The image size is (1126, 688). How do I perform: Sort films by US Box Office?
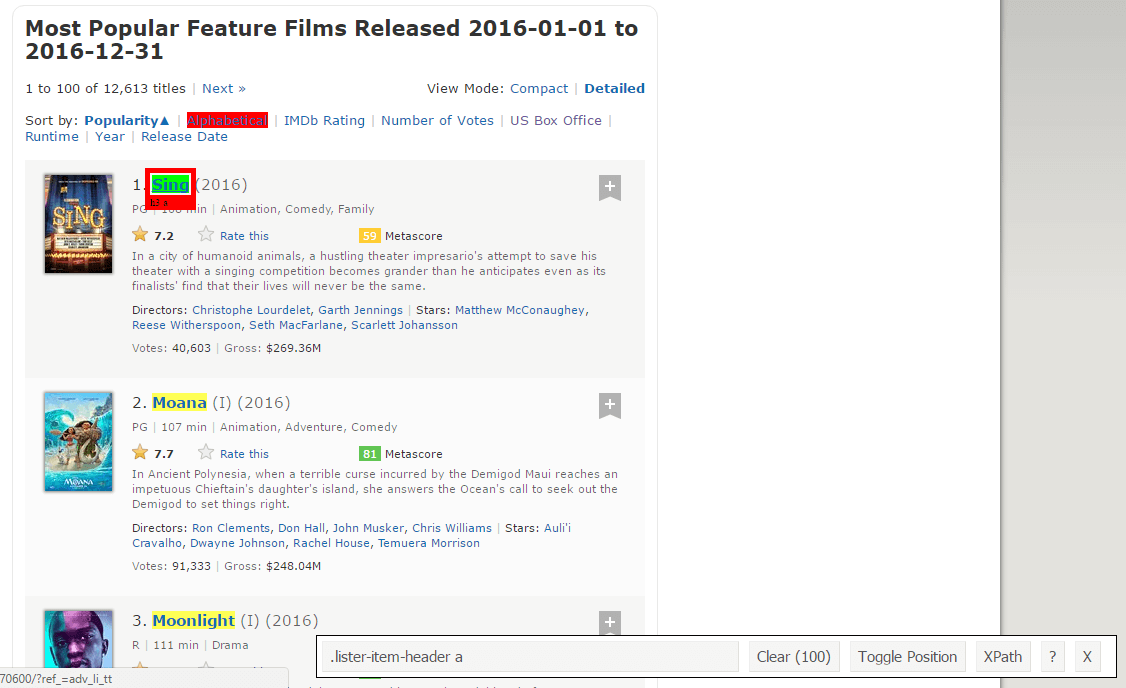(556, 120)
